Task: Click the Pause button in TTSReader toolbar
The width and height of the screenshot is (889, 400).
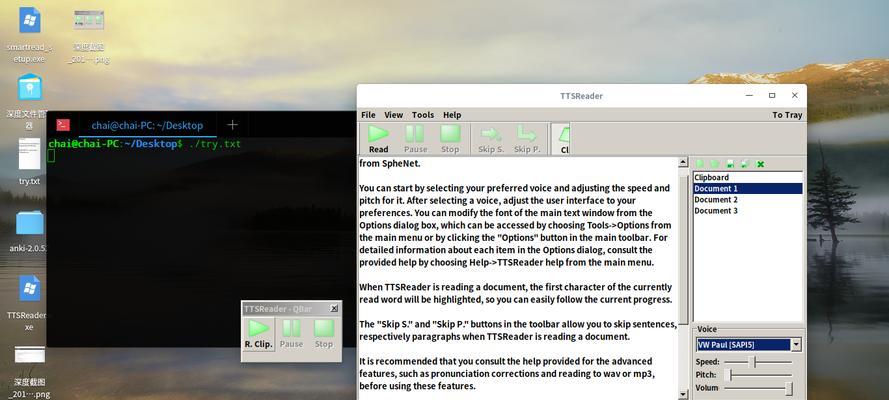Action: click(415, 139)
